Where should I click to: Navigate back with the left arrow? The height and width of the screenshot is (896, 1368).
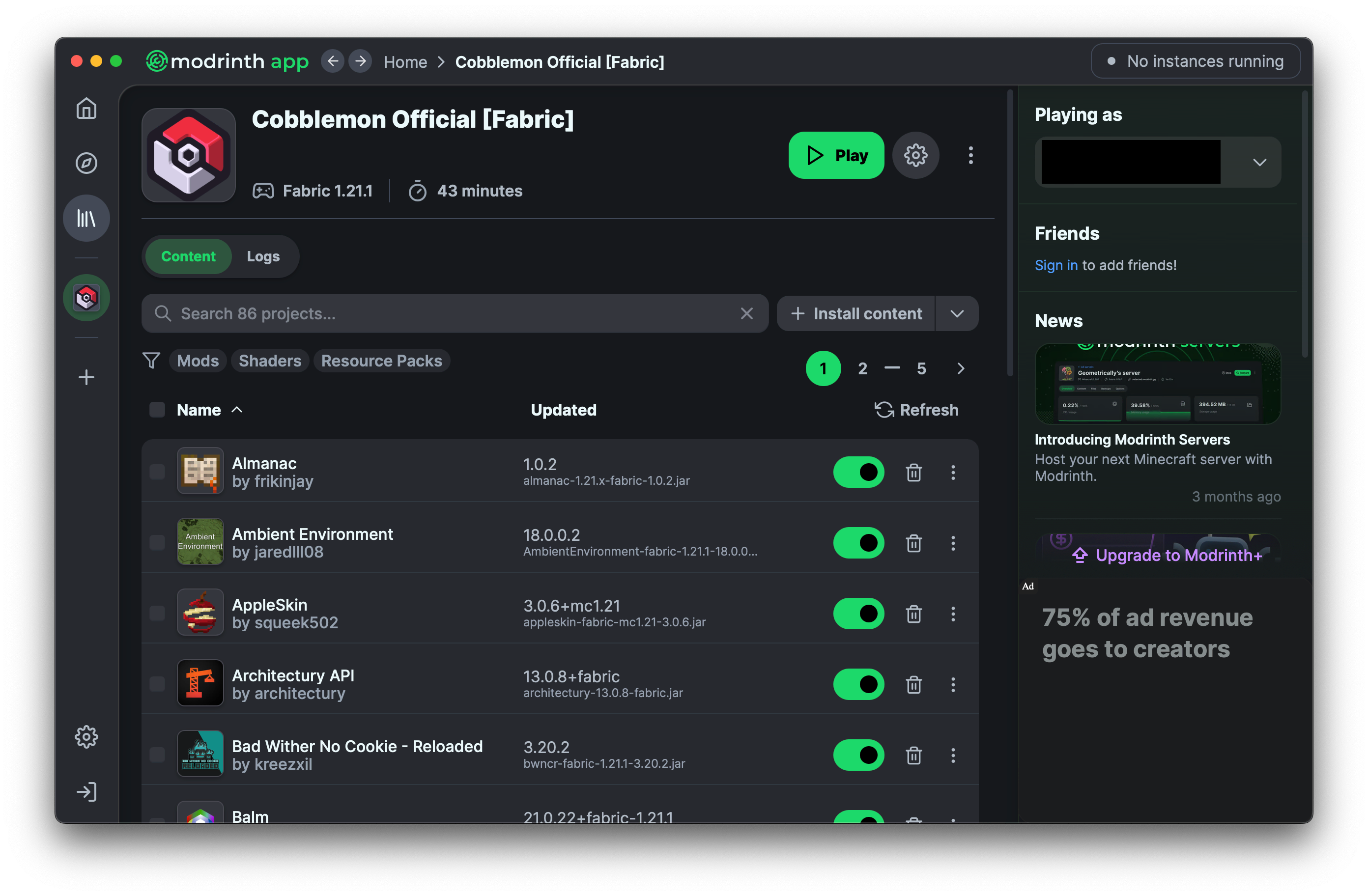(332, 61)
